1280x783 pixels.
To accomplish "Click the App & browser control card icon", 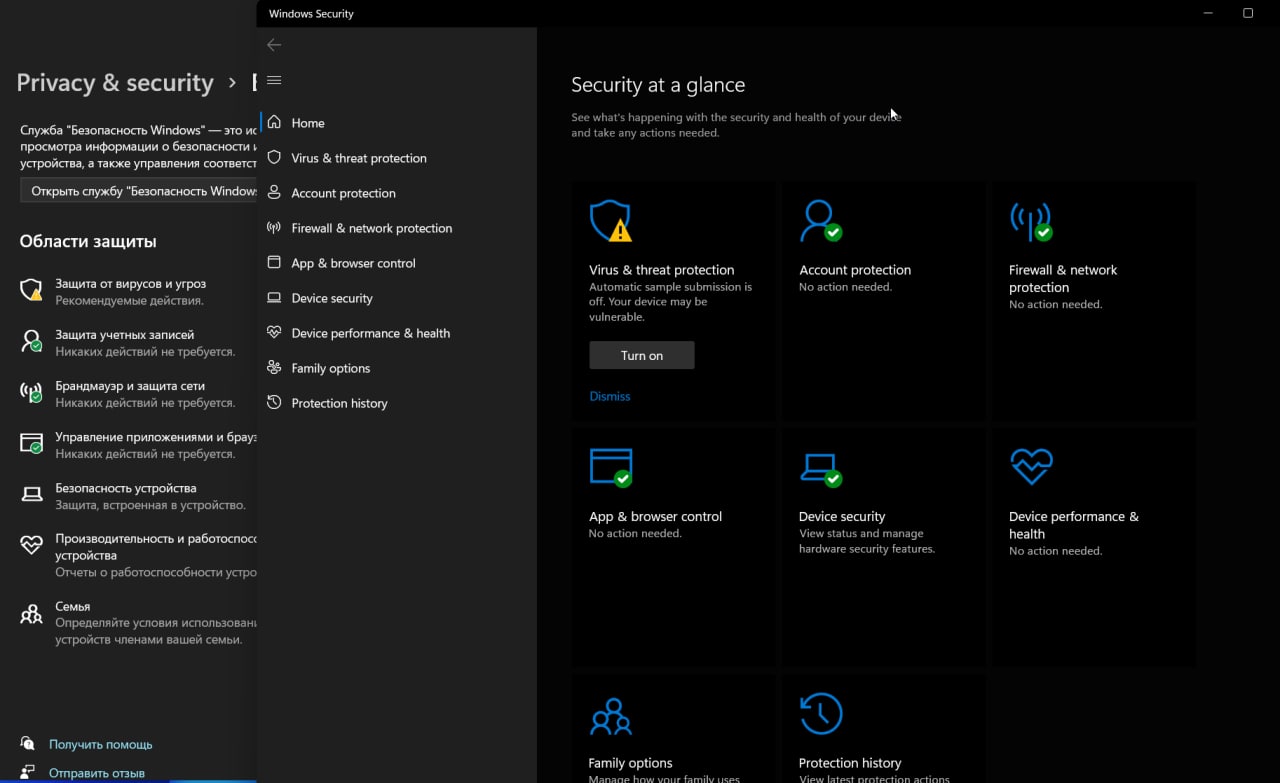I will click(x=611, y=467).
